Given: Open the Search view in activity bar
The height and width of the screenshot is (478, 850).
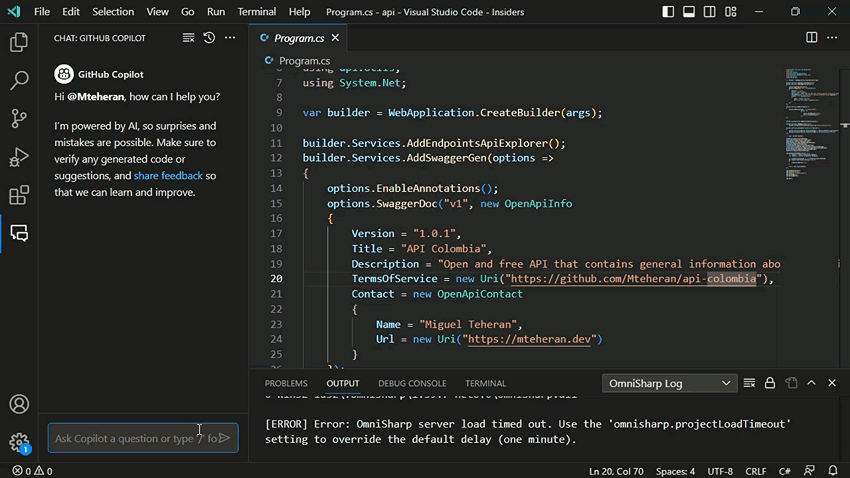Looking at the screenshot, I should 19,80.
